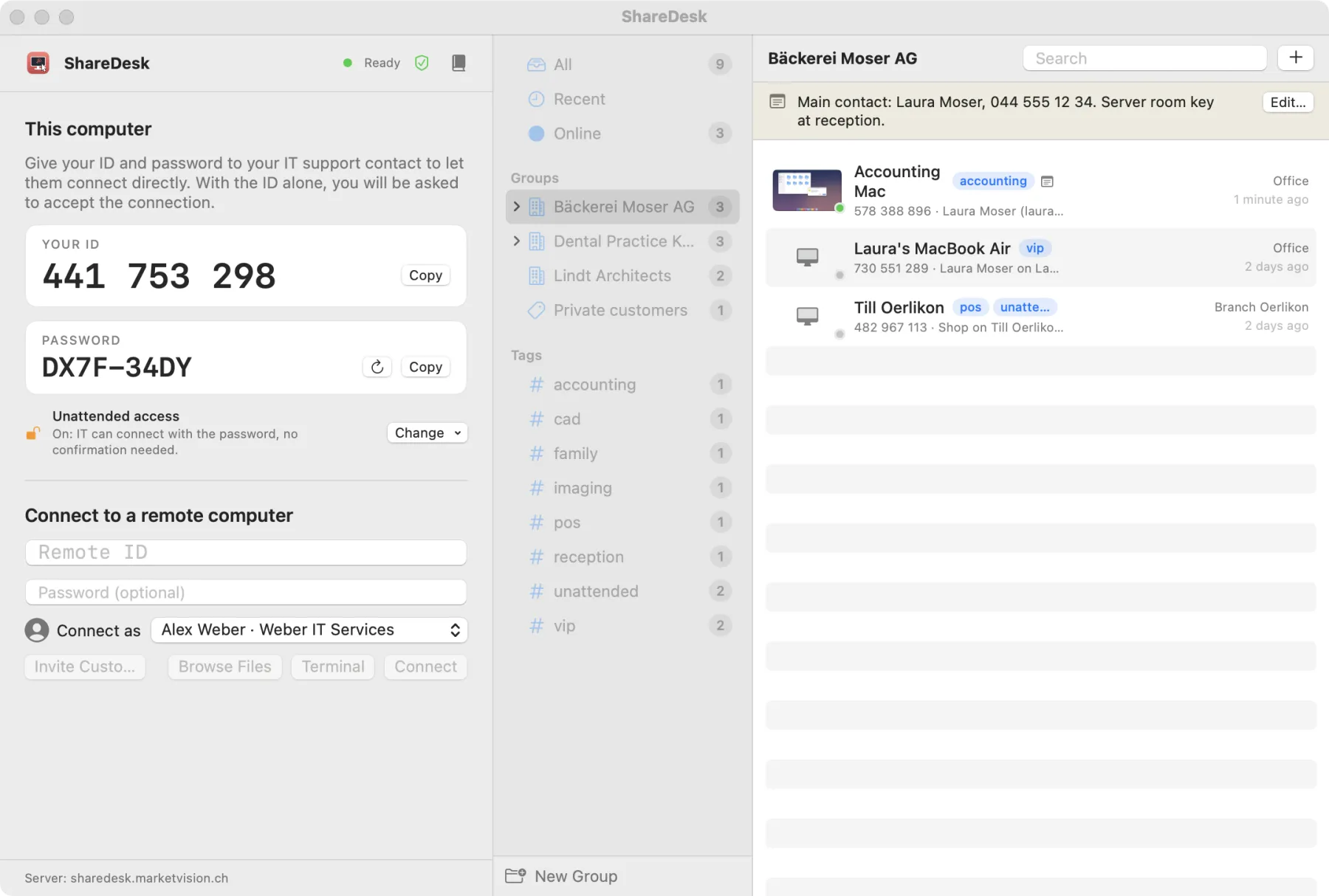This screenshot has width=1329, height=896.
Task: Open Accounting Mac screen thumbnail
Action: [x=807, y=190]
